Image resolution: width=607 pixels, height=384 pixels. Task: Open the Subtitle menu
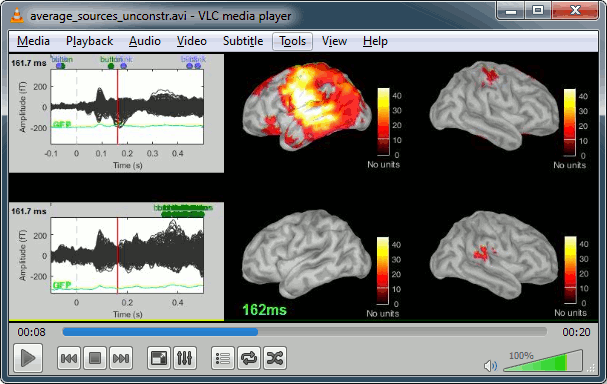tap(243, 41)
